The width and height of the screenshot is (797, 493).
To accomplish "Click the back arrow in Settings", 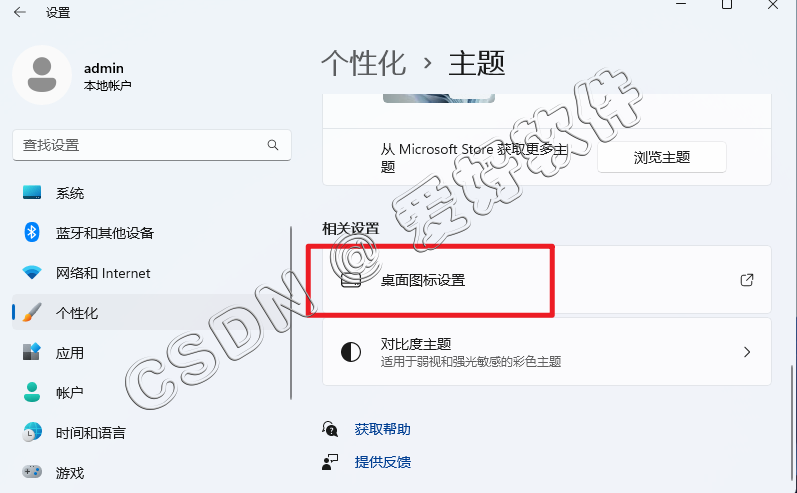I will coord(19,12).
